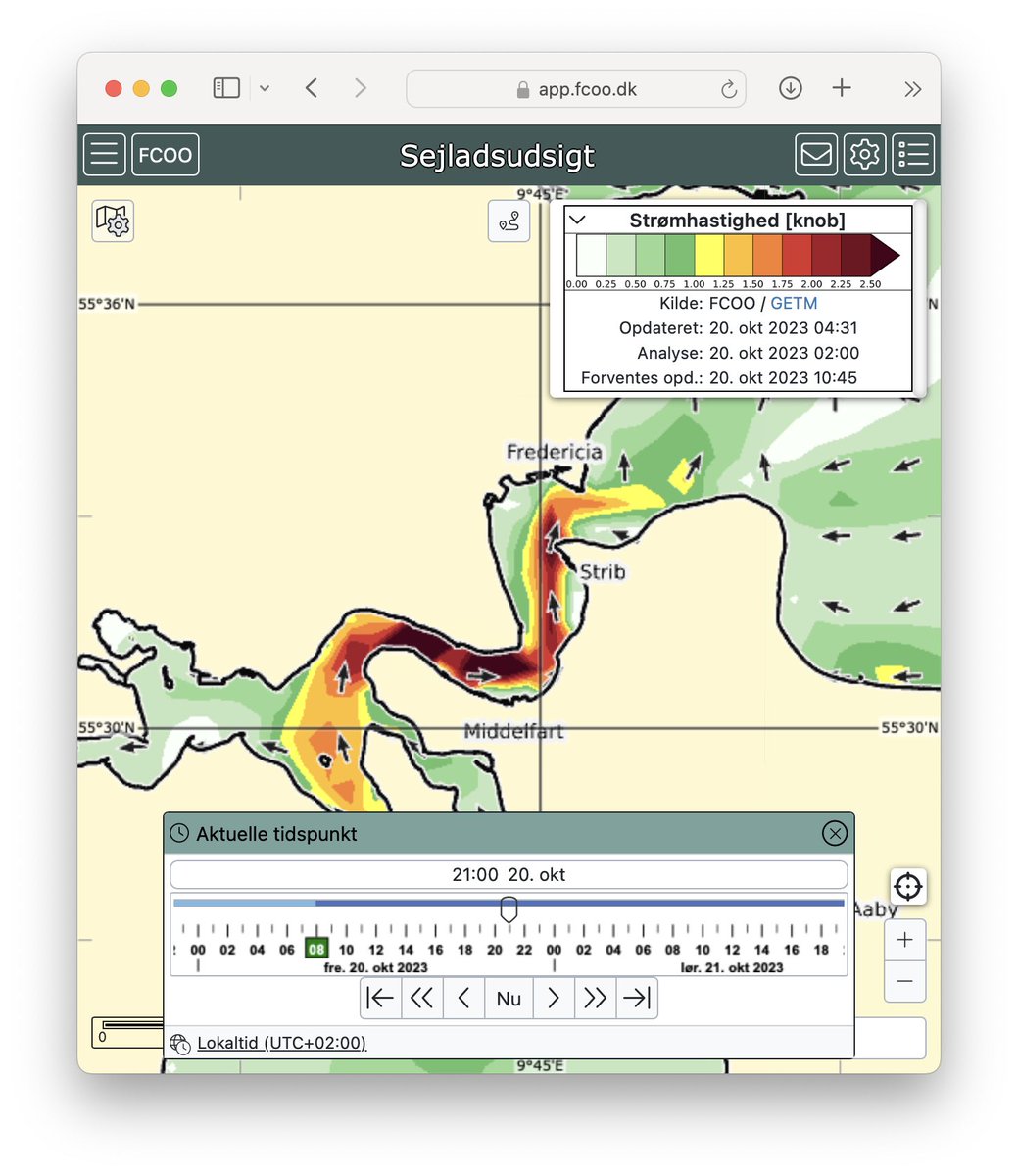Zoom out the map with minus
The image size is (1018, 1176).
(905, 981)
